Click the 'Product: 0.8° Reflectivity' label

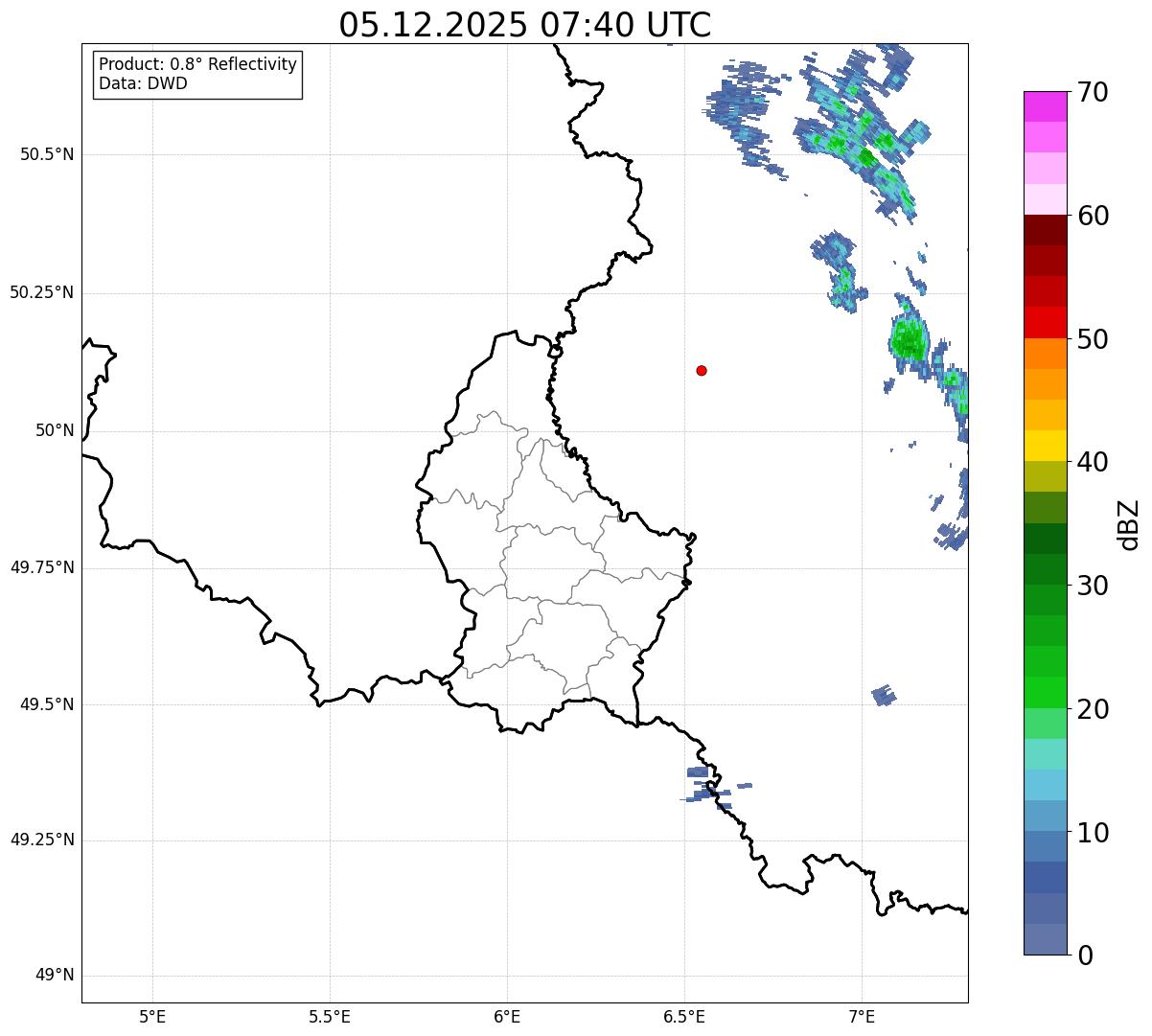coord(198,64)
